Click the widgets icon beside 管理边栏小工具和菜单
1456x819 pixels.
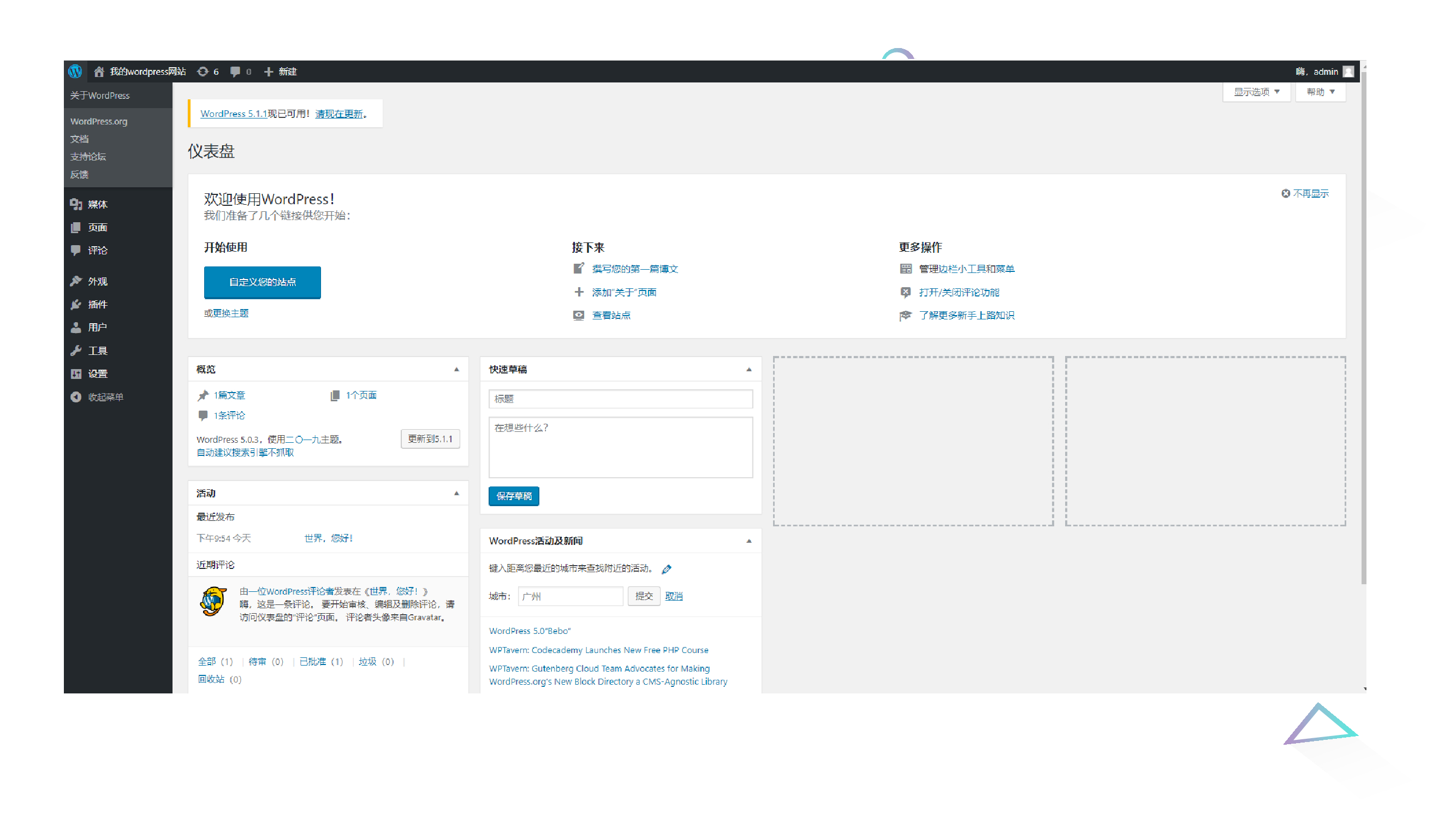(906, 269)
